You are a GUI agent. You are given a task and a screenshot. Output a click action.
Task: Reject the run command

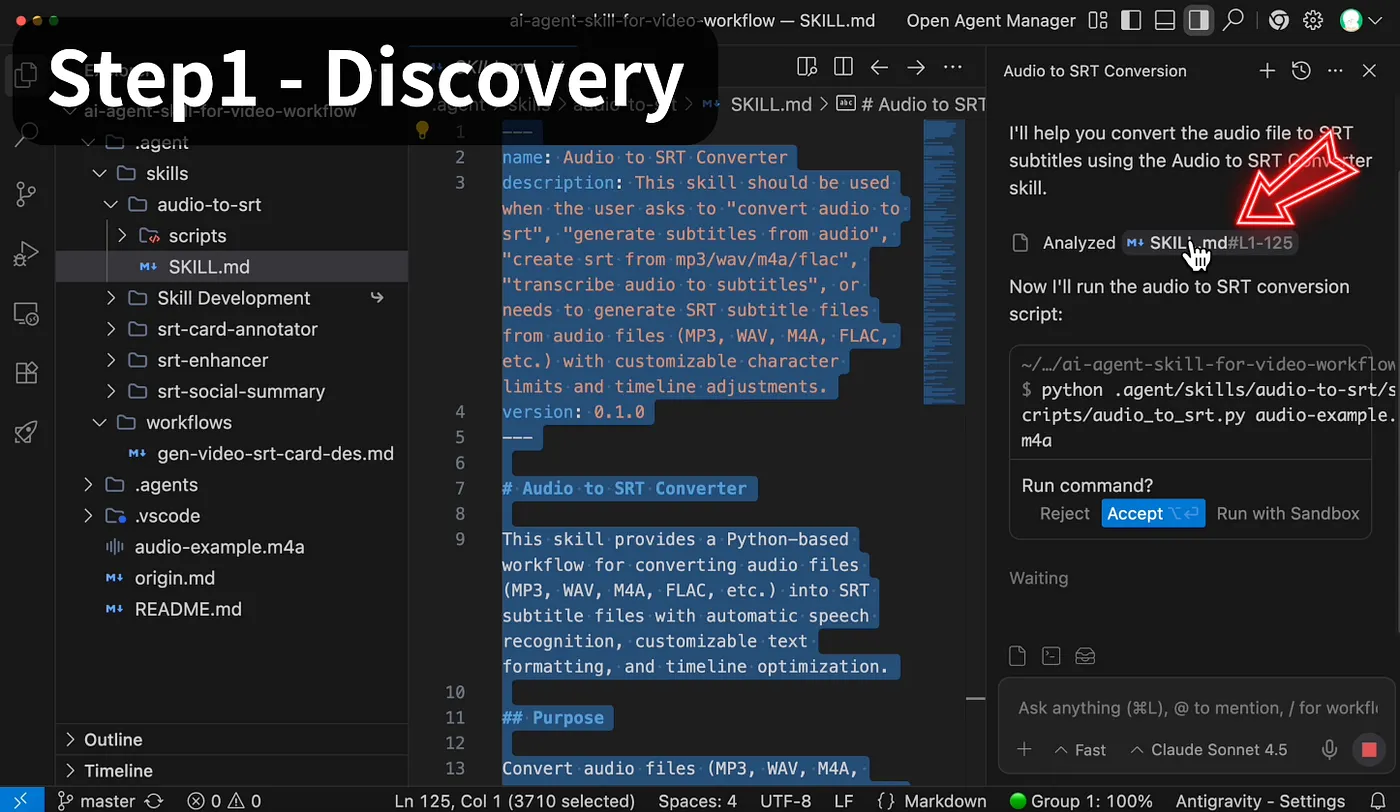tap(1064, 514)
